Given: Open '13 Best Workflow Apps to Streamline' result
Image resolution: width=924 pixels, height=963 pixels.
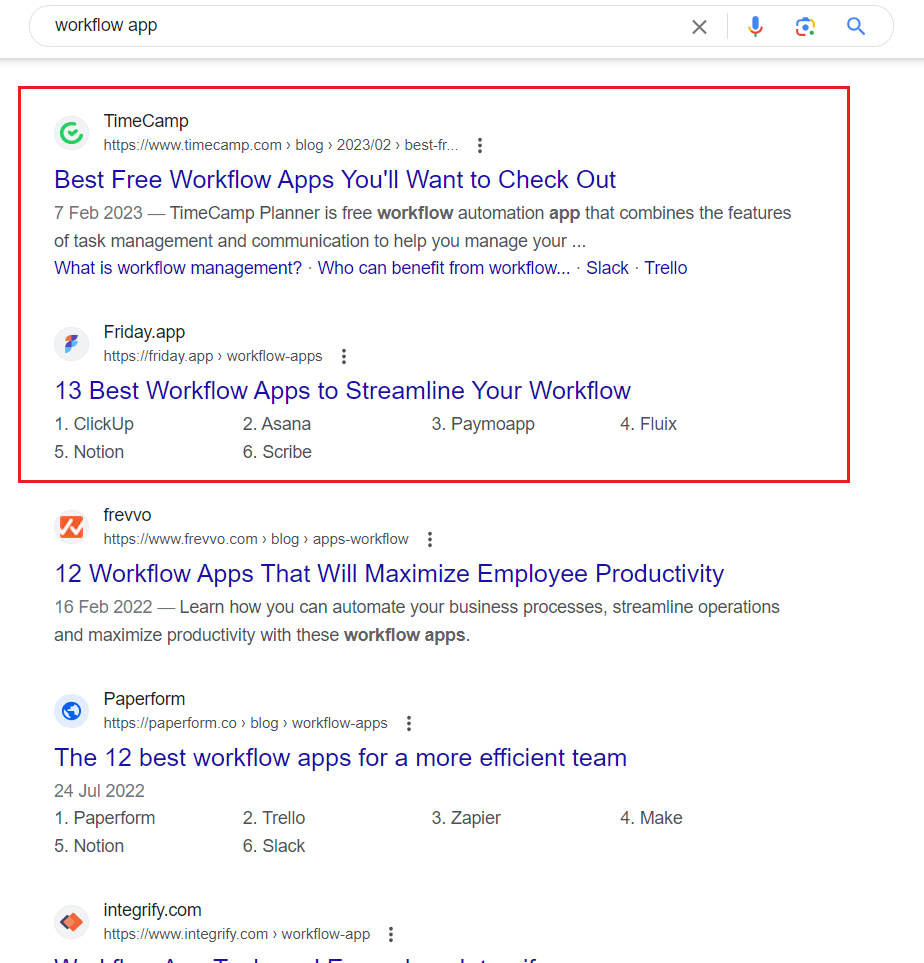Looking at the screenshot, I should point(342,391).
